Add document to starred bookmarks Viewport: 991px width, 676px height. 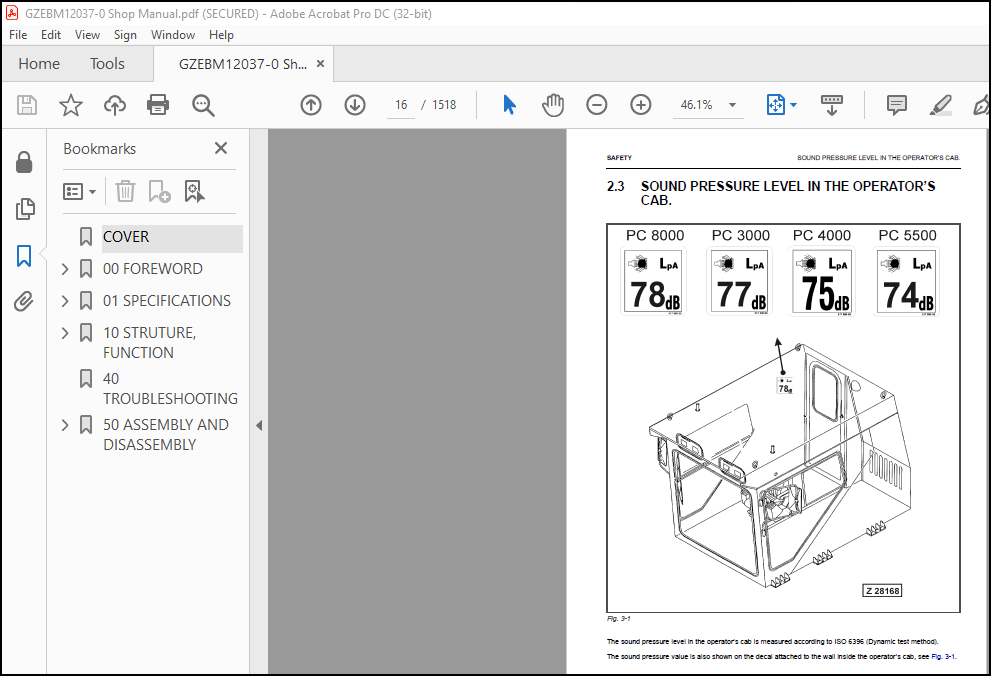click(x=71, y=105)
